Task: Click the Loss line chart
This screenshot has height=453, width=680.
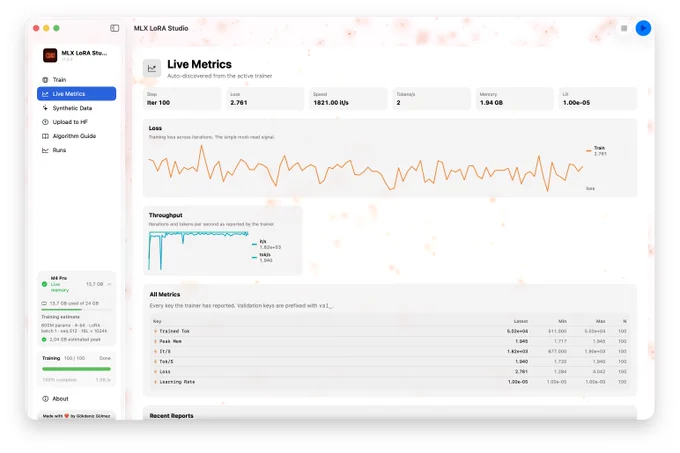Action: point(366,168)
